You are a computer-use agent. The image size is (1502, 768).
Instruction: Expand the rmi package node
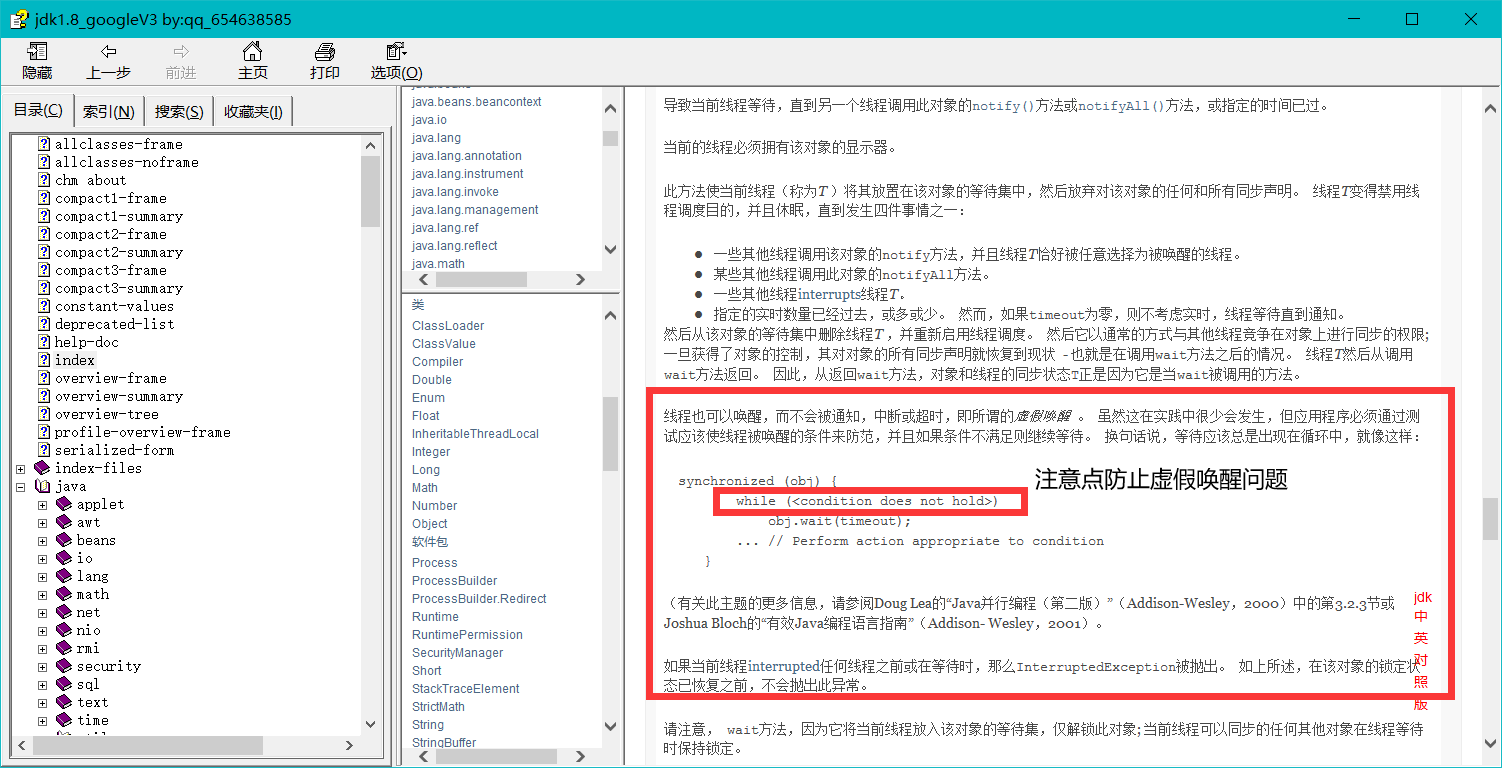click(42, 648)
